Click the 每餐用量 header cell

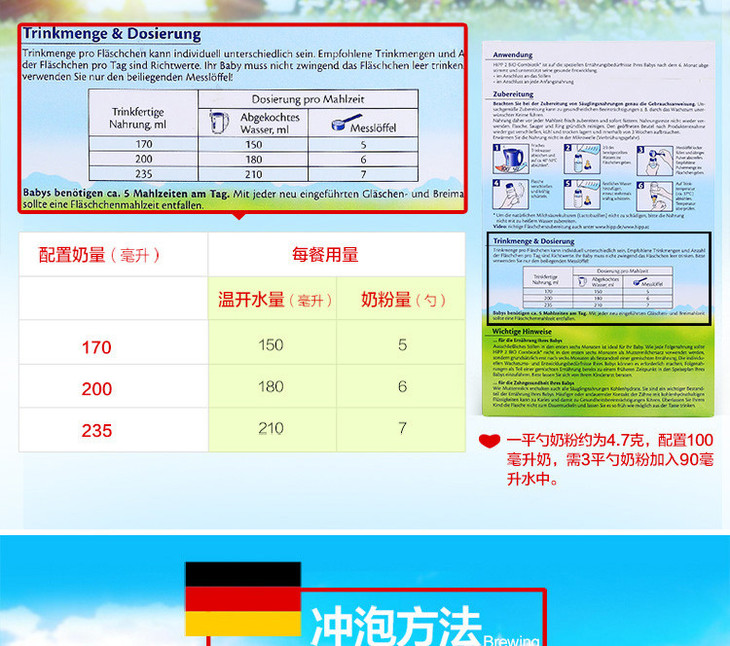tap(325, 255)
